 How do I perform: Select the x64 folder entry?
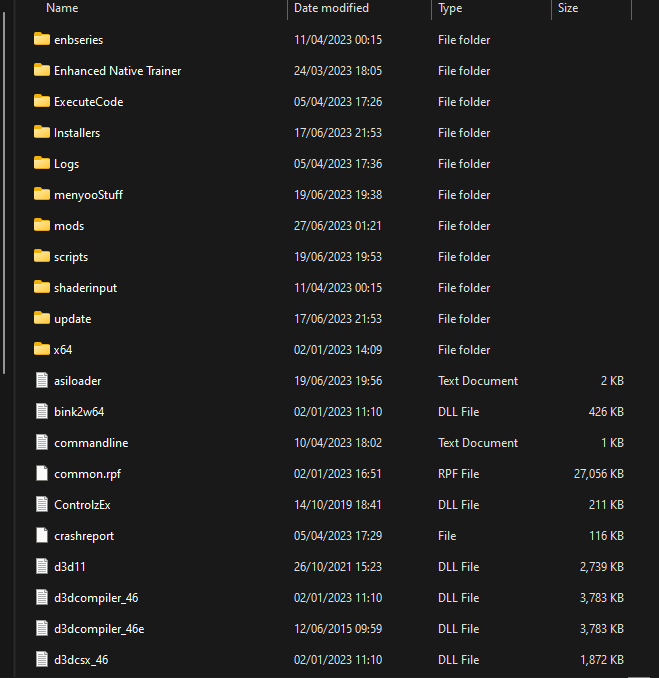63,350
